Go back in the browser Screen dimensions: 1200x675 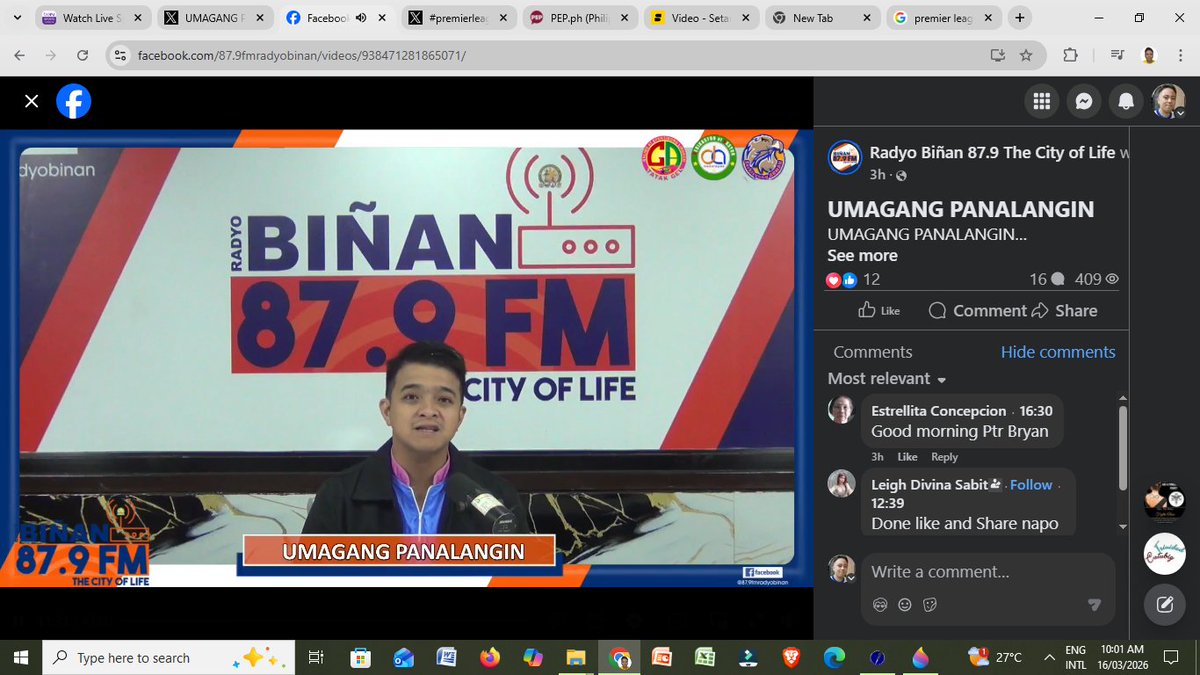(x=22, y=55)
